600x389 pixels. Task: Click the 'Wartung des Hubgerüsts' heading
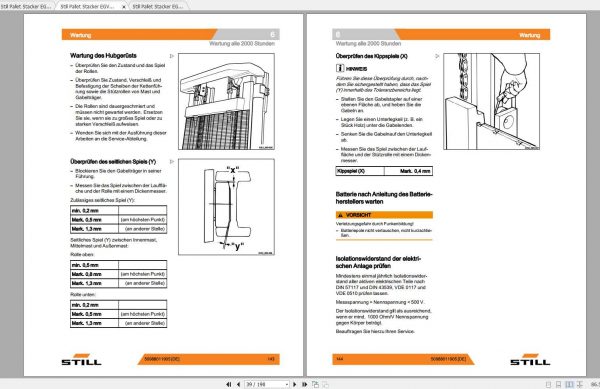pos(103,55)
